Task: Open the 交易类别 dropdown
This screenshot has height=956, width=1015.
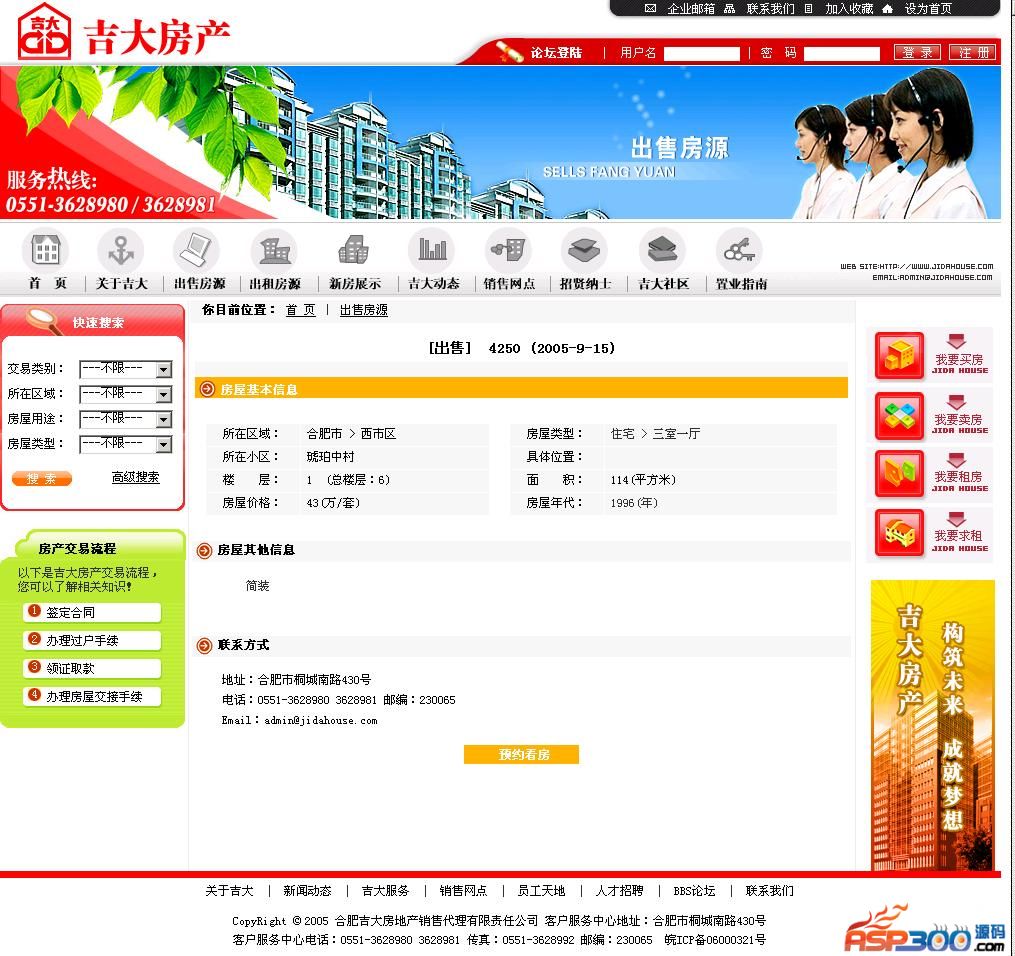Action: coord(126,369)
